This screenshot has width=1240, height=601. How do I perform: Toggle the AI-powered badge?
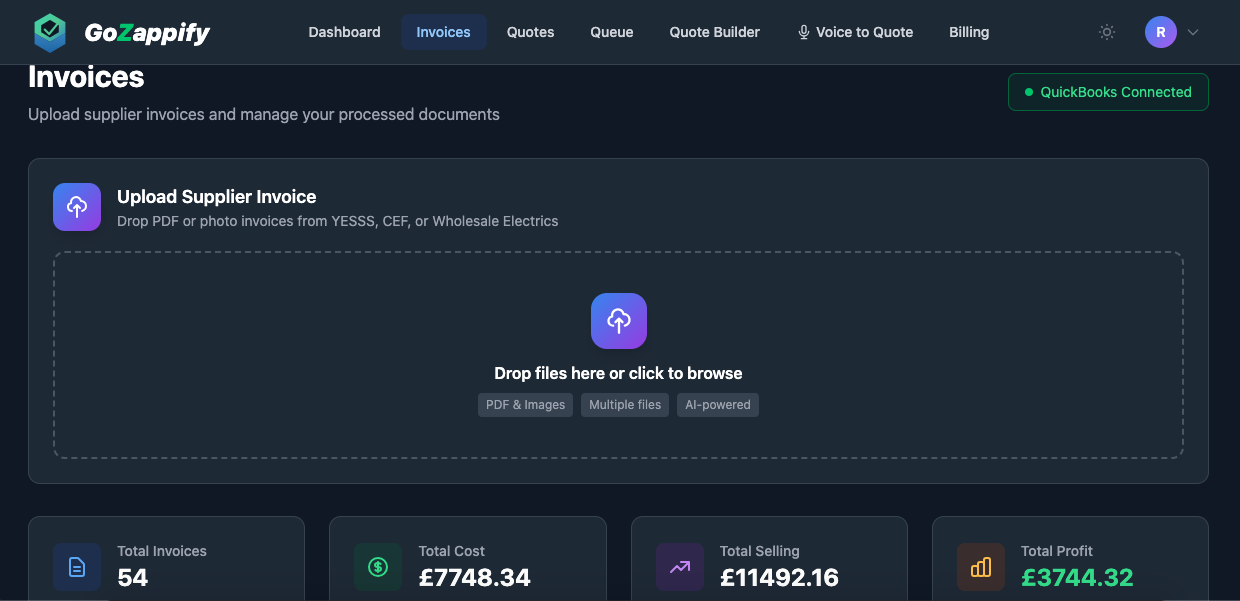pos(717,405)
